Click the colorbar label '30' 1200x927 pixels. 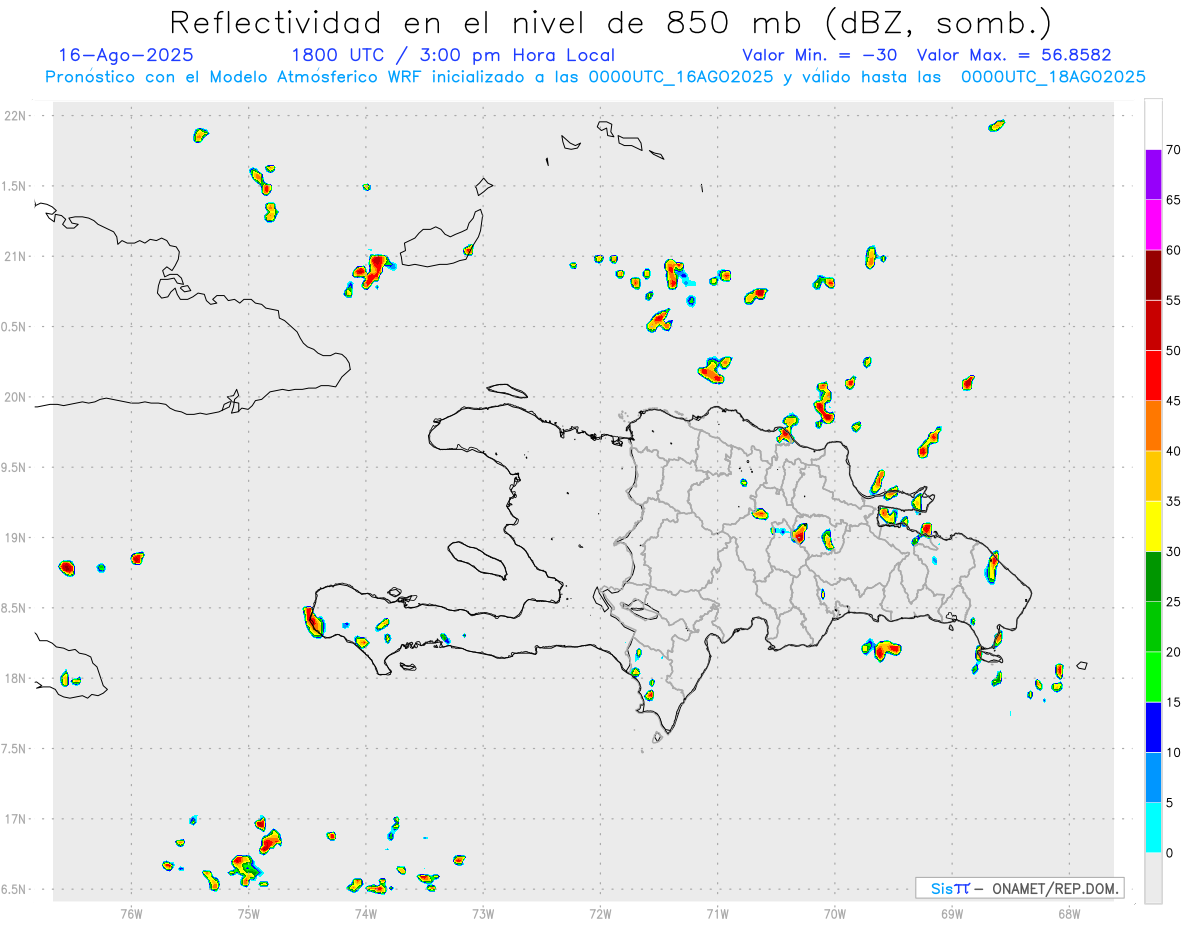click(x=1173, y=552)
